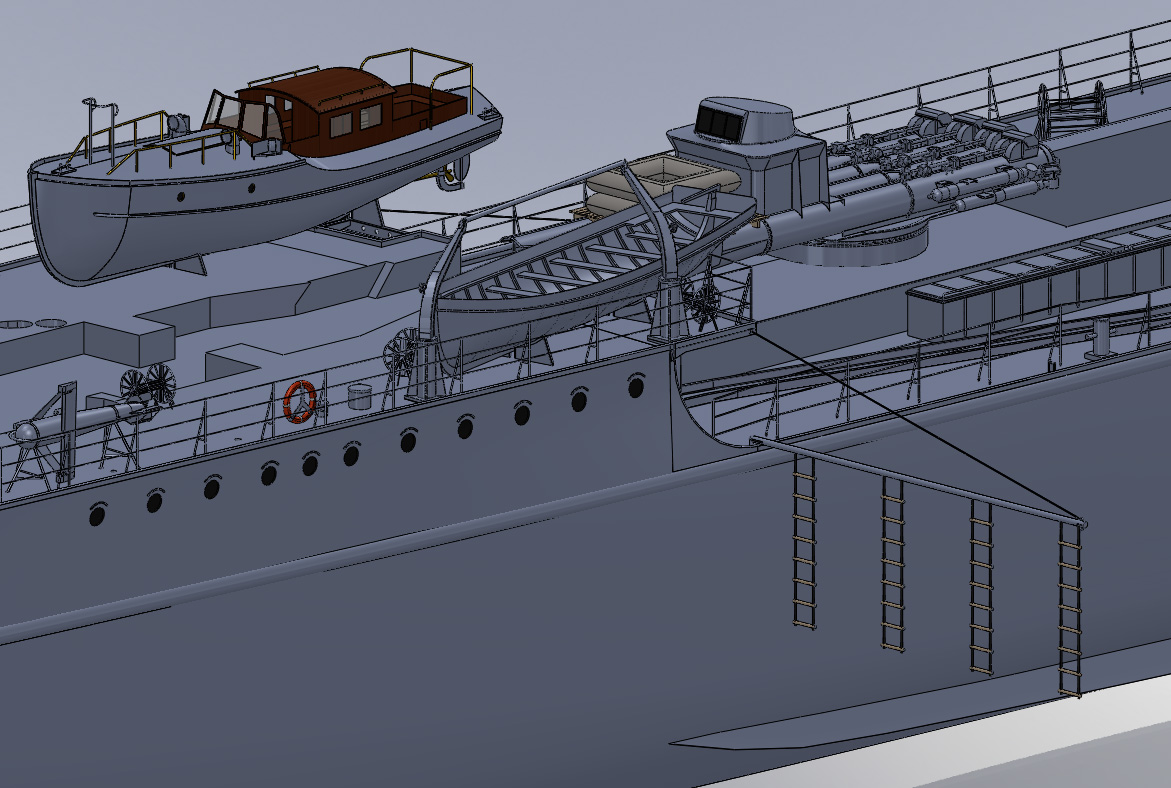The image size is (1171, 788).
Task: Click the small bucket beside the life ring
Action: click(x=359, y=395)
